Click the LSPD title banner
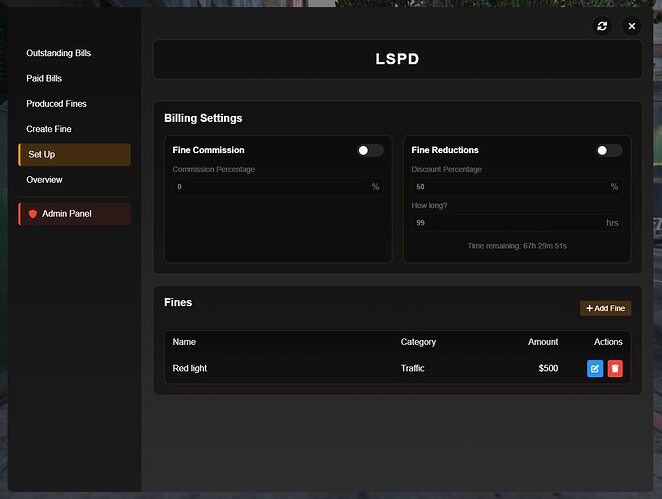662x499 pixels. click(397, 59)
